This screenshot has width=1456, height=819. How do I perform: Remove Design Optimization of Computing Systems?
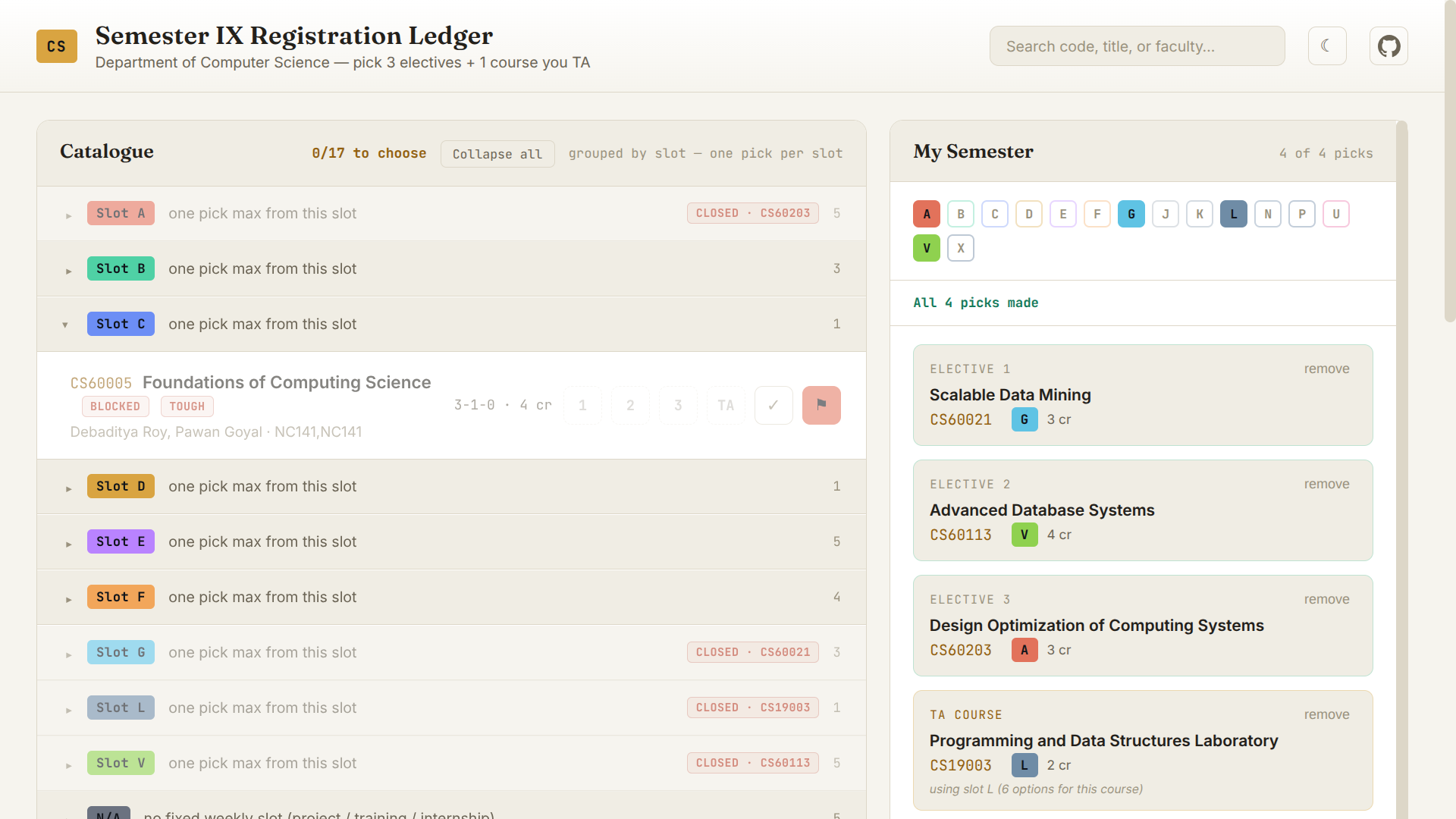[x=1326, y=599]
